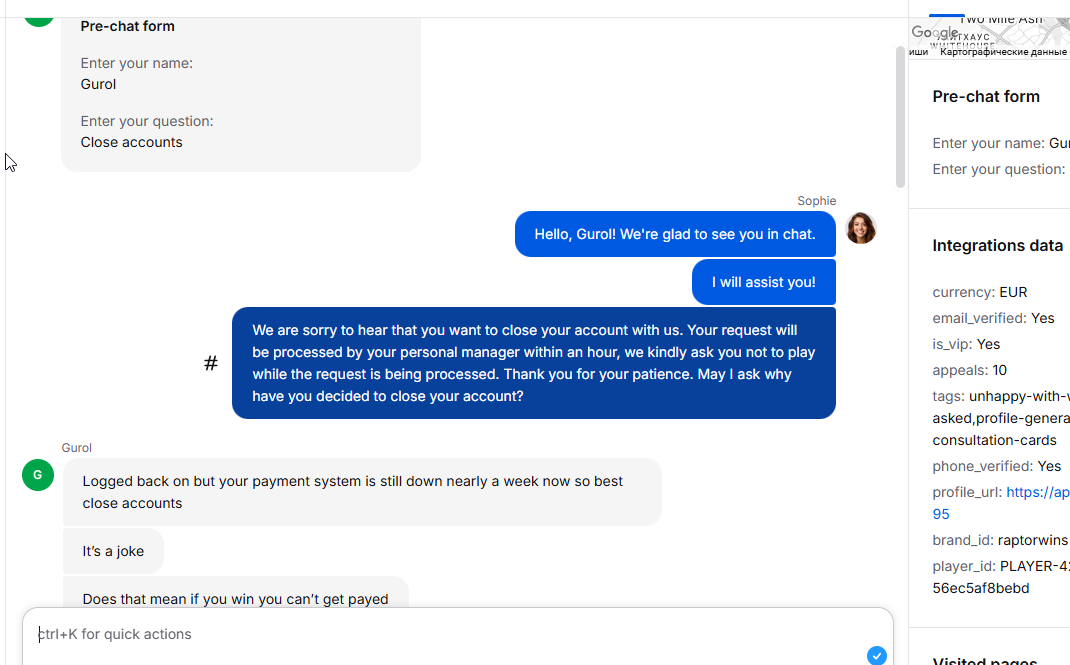1070x665 pixels.
Task: Click the 'Hello, Gurol!' greeting message bubble
Action: [x=675, y=234]
